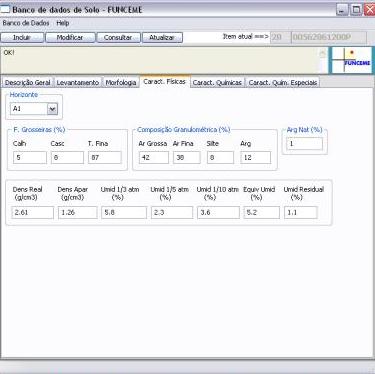Click the 'Horizonte' group label

click(24, 95)
